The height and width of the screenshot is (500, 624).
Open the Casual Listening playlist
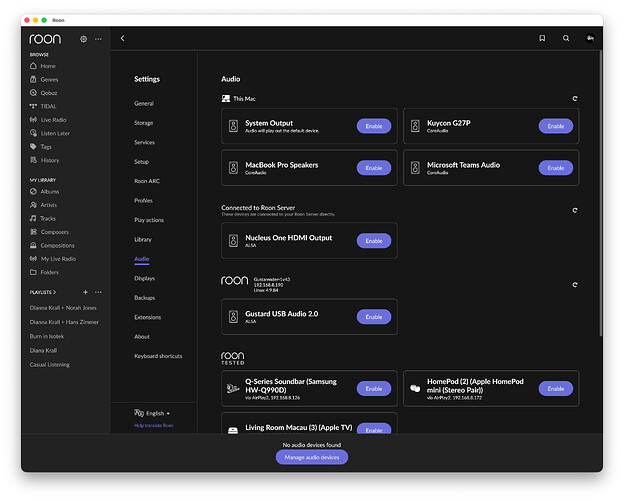pos(49,365)
